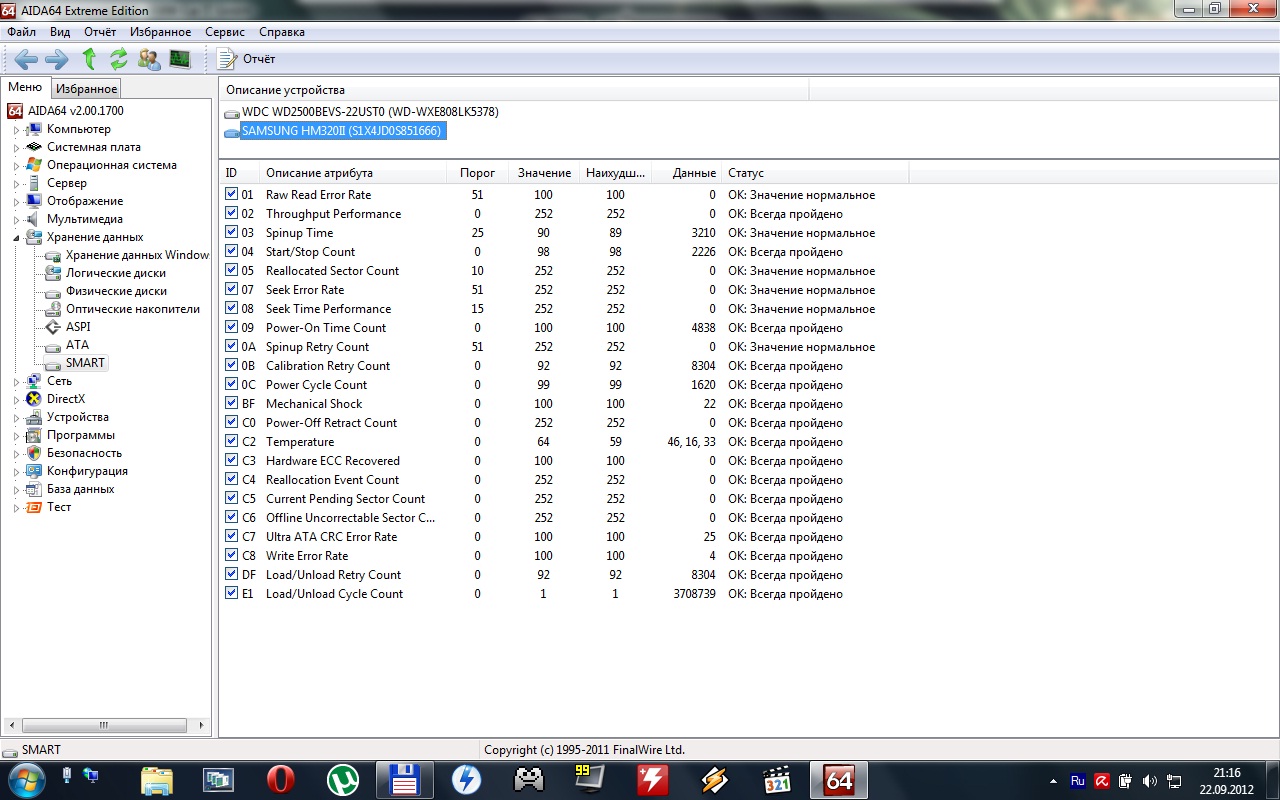Screen dimensions: 1280x800
Task: Open Windows Explorer folder in taskbar
Action: pos(156,779)
